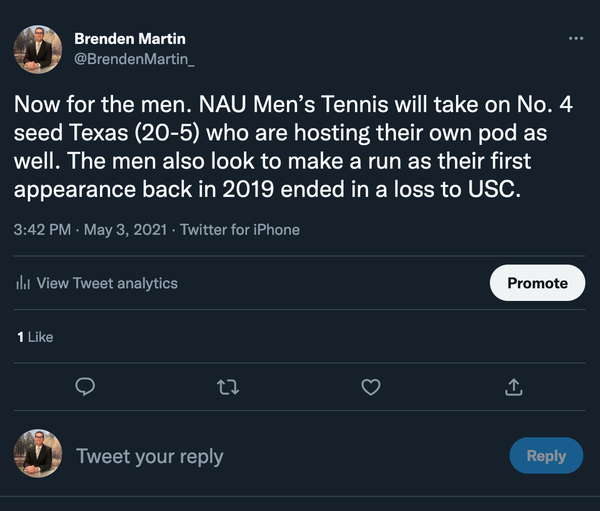The width and height of the screenshot is (600, 511).
Task: Retweet this tweet via the retweet icon
Action: click(229, 386)
